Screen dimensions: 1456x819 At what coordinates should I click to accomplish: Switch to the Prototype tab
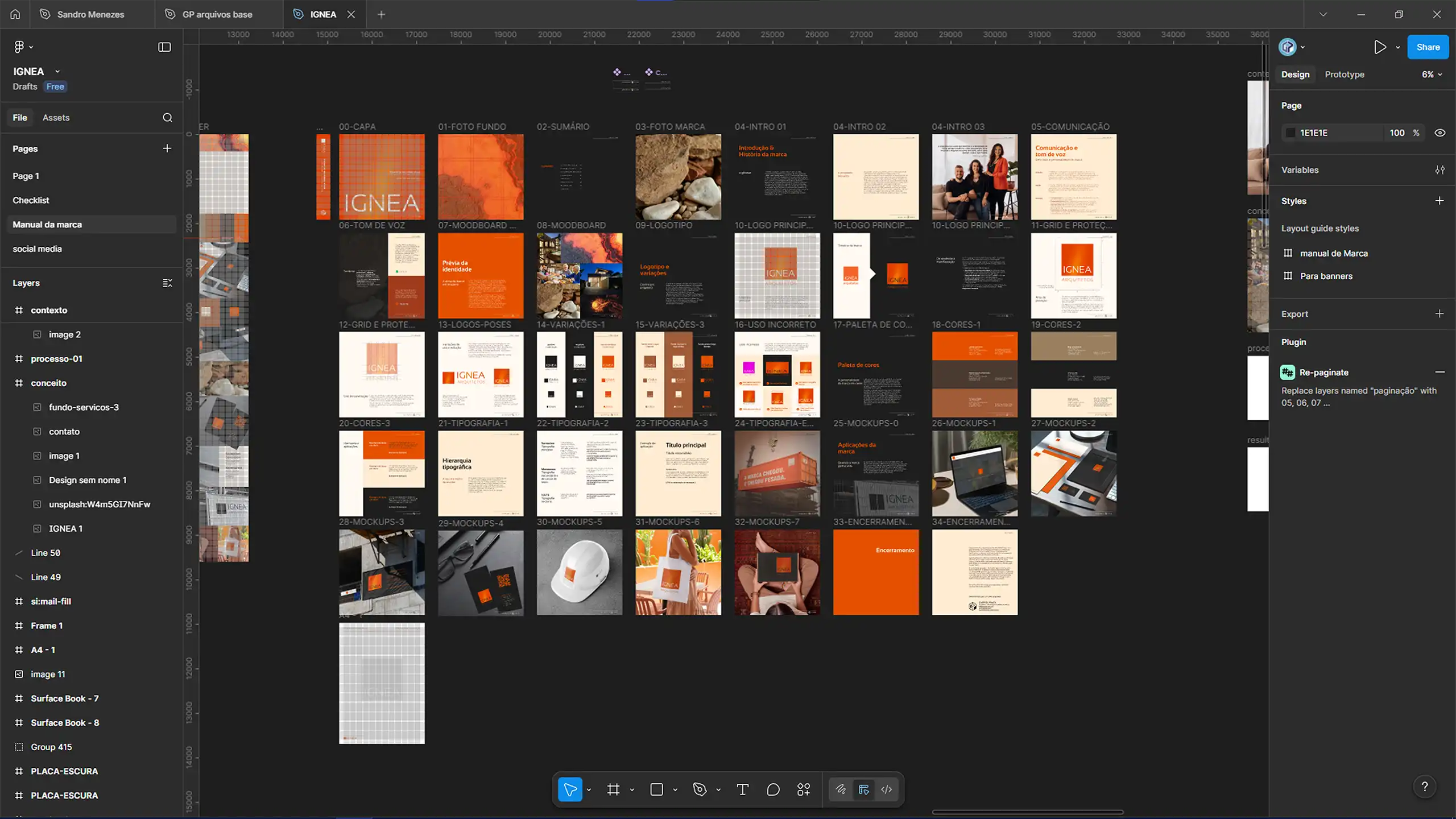point(1344,75)
